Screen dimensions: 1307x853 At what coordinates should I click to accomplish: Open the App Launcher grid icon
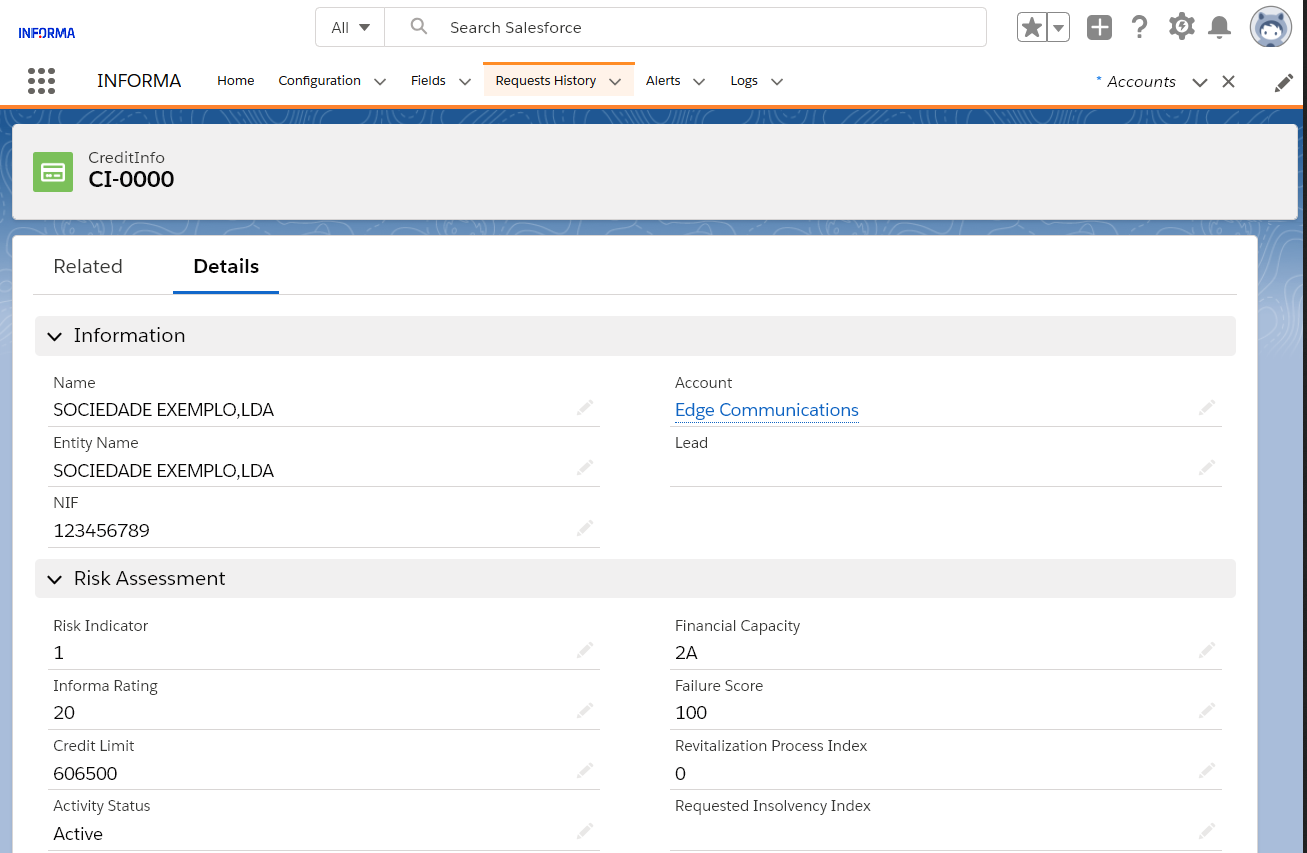click(x=41, y=81)
